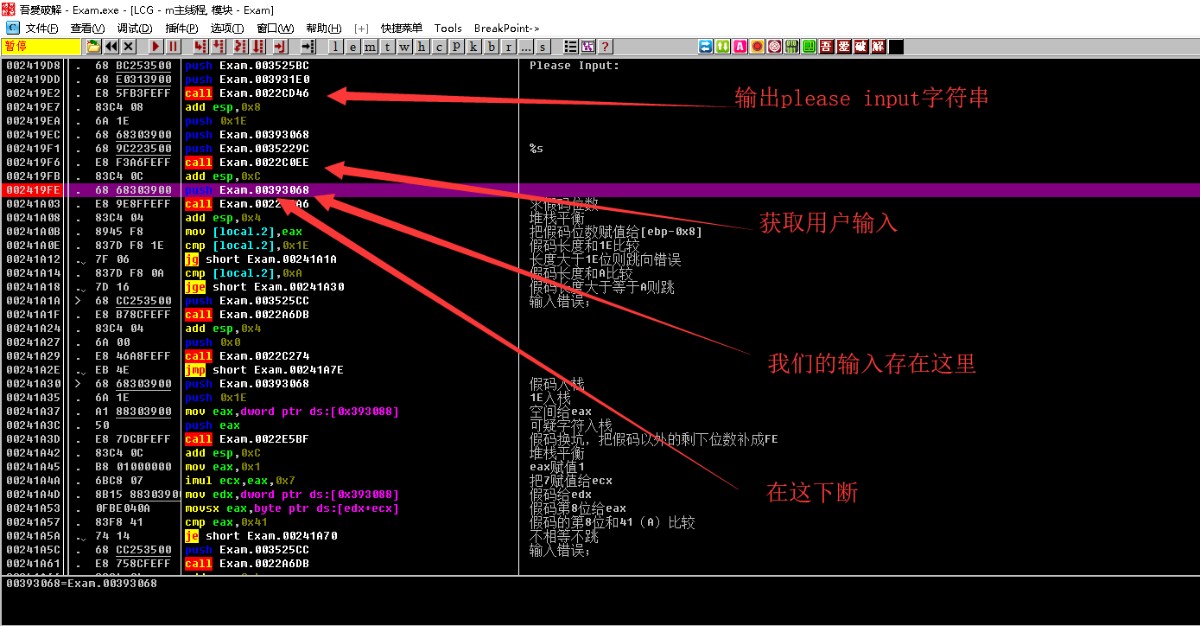The width and height of the screenshot is (1200, 626).
Task: Open a file with the folder icon
Action: [93, 46]
